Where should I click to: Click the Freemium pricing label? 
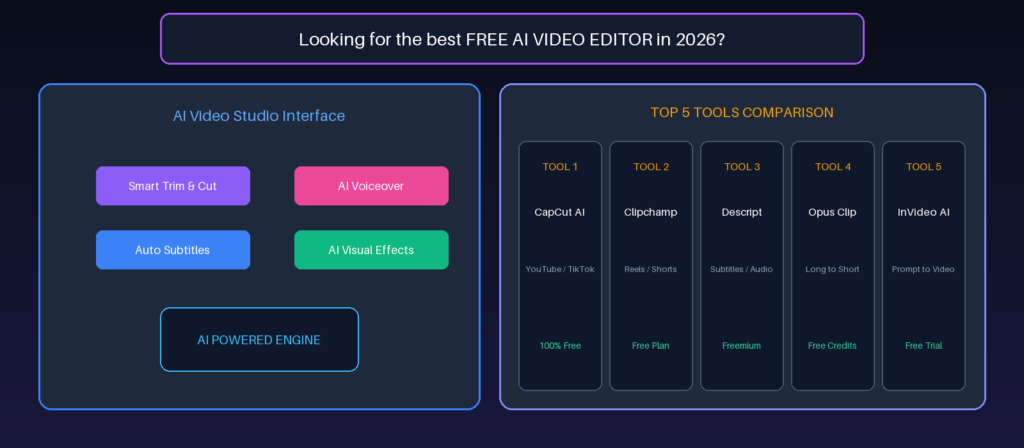(x=741, y=345)
